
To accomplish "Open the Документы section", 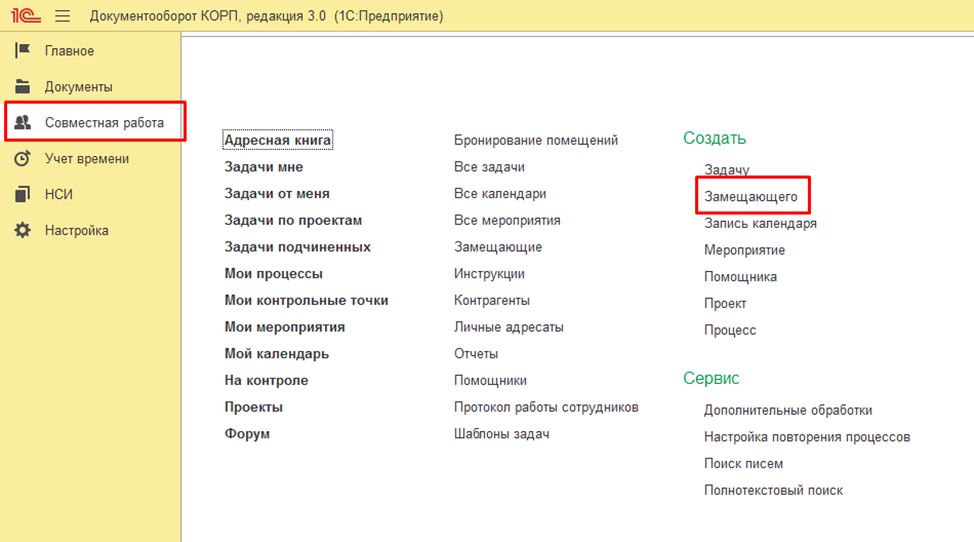I will [x=78, y=87].
